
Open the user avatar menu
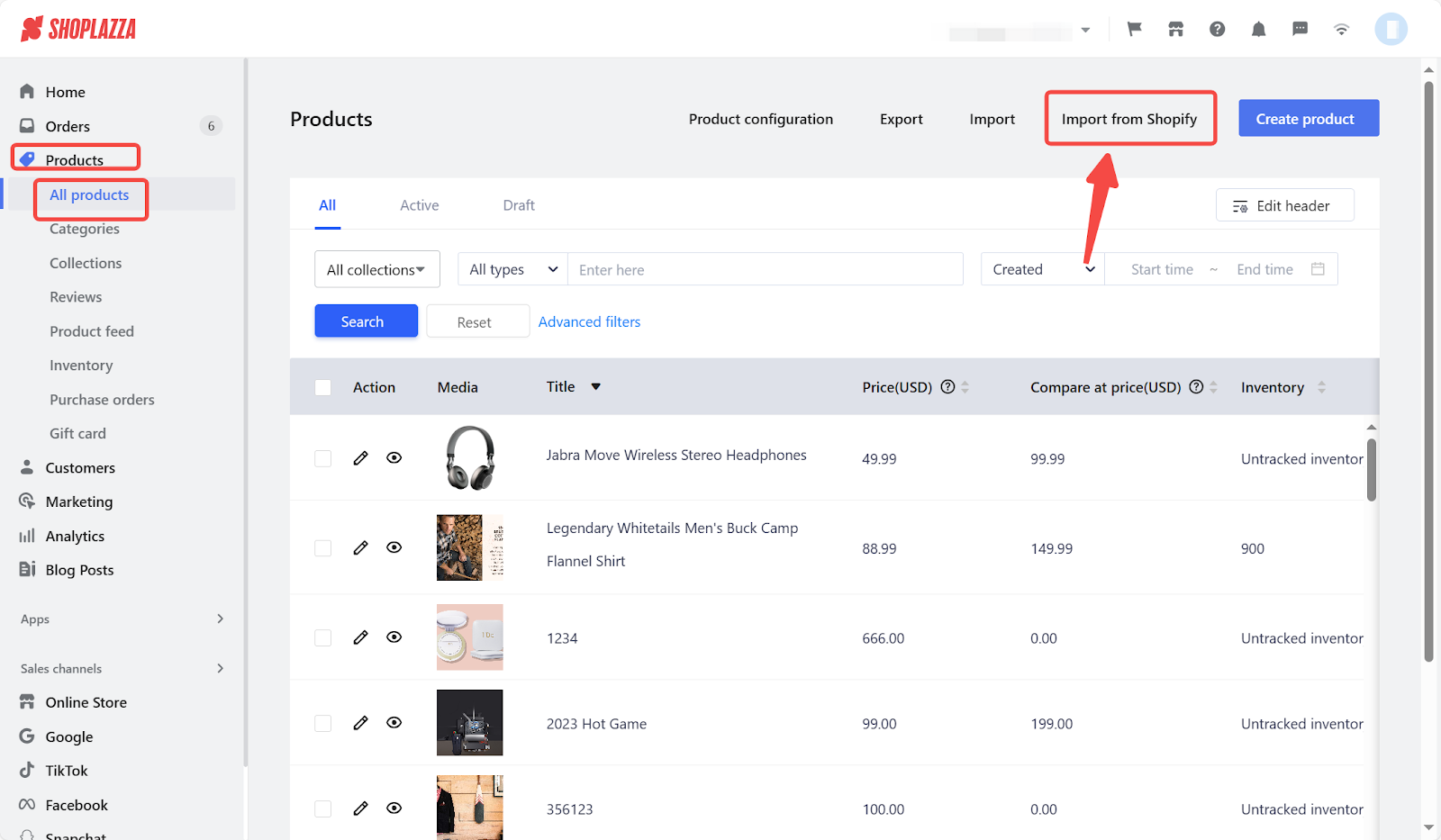[1391, 29]
